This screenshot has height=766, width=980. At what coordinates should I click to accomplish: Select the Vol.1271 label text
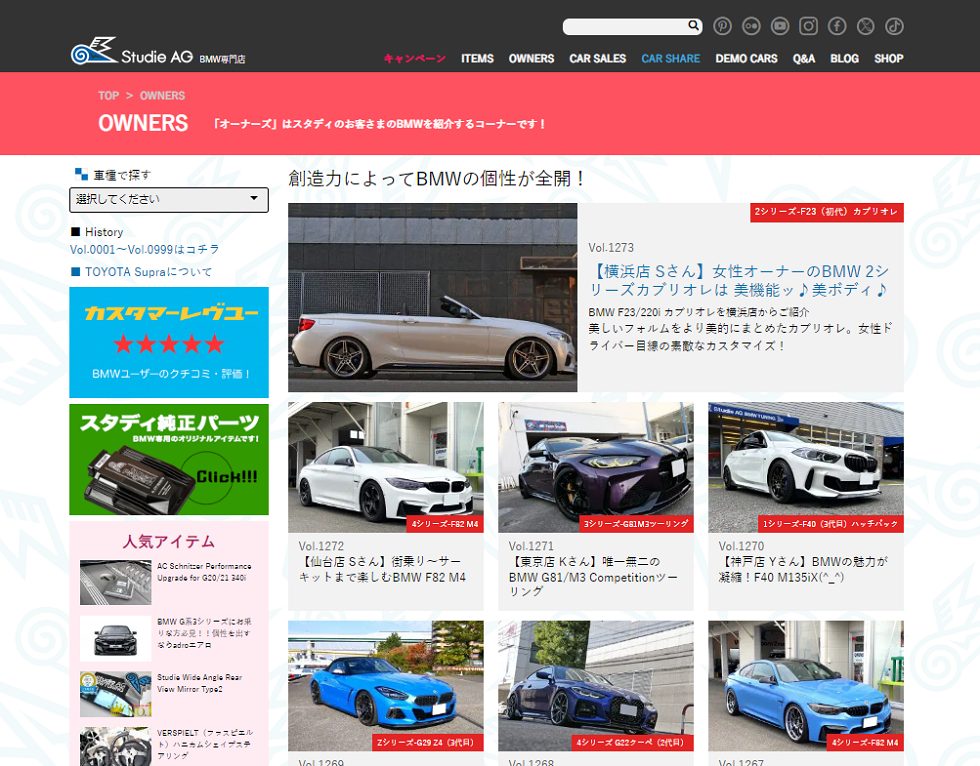(x=531, y=546)
